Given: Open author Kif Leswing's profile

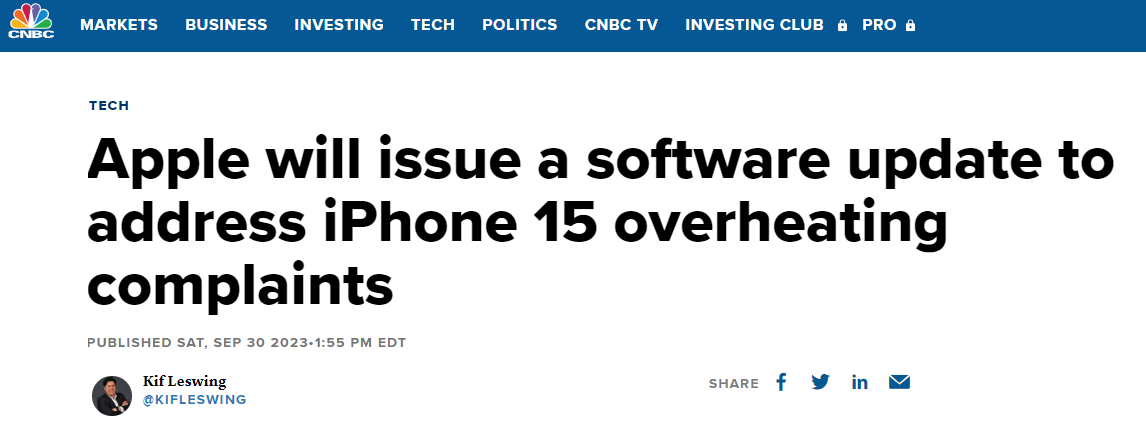Looking at the screenshot, I should point(185,381).
